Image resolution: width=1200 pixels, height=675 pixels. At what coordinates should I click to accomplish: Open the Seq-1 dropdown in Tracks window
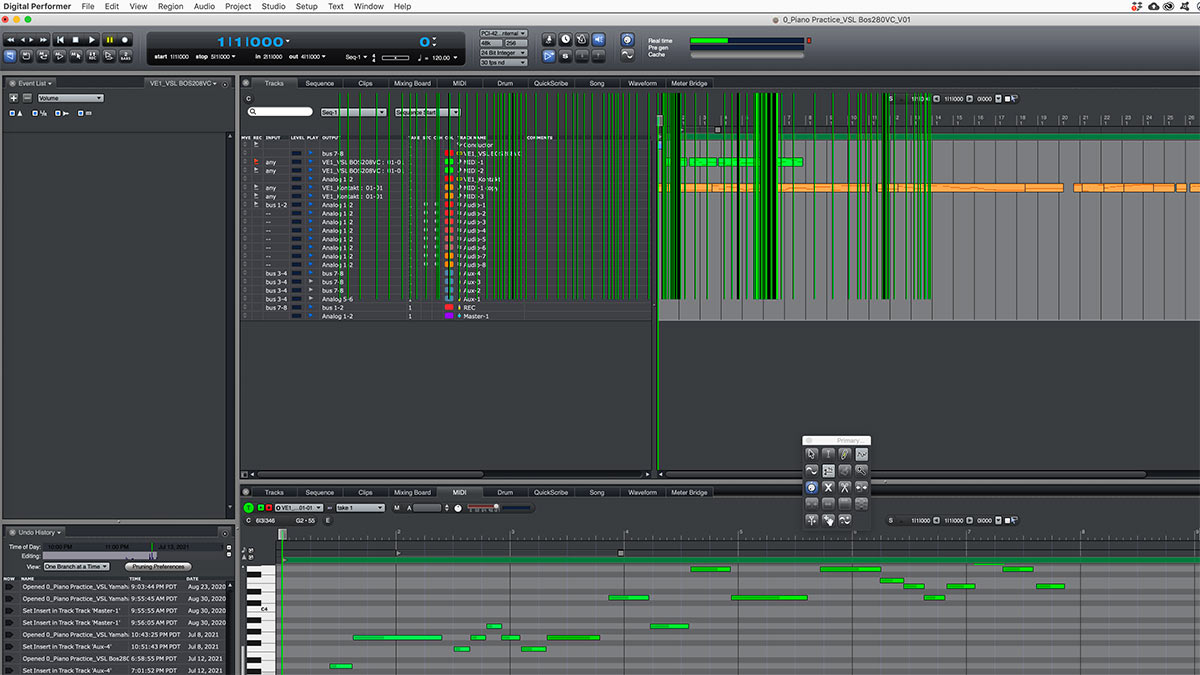click(x=354, y=112)
